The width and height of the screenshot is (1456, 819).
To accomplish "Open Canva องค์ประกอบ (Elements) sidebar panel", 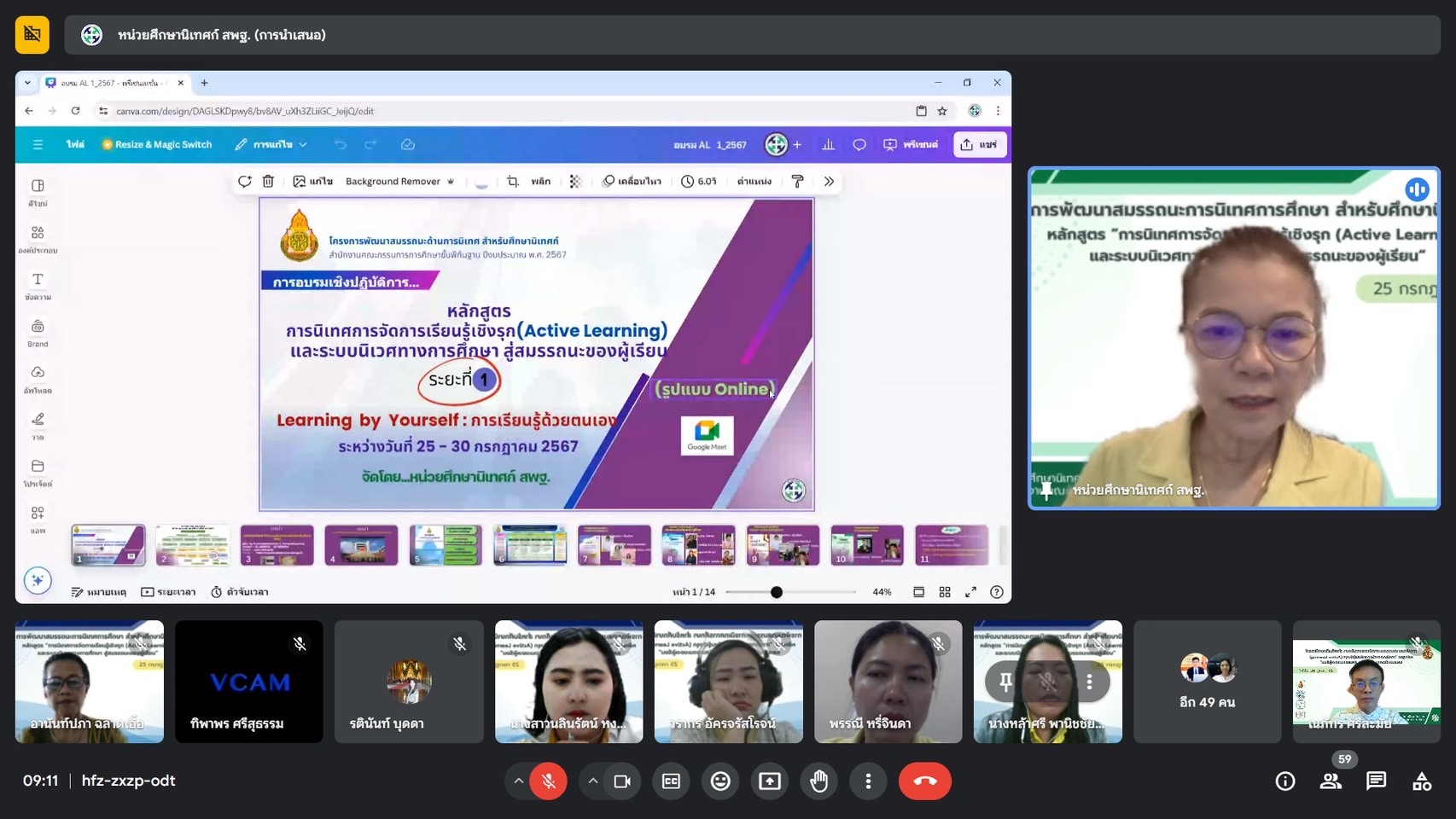I will tap(38, 240).
